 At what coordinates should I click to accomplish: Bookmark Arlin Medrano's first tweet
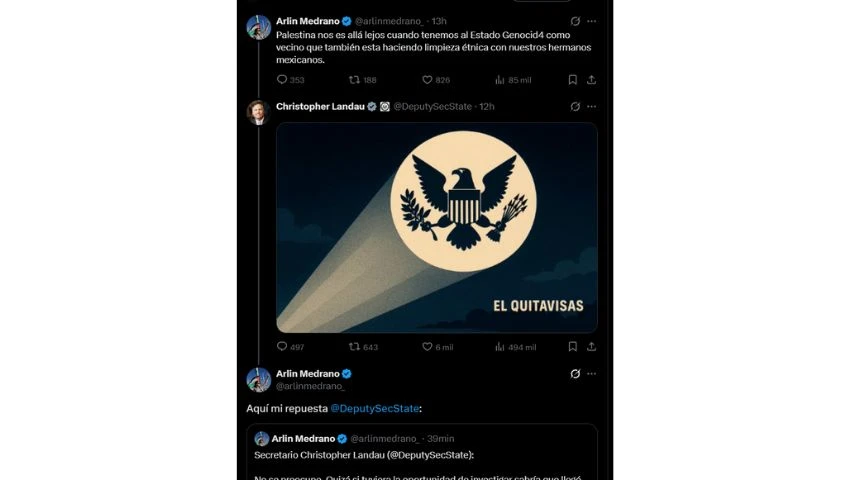pos(572,80)
